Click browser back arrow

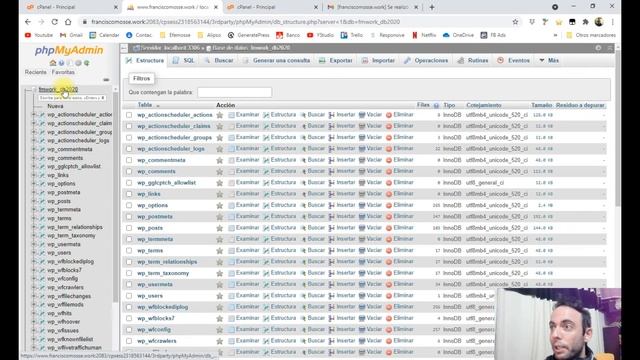[28, 22]
